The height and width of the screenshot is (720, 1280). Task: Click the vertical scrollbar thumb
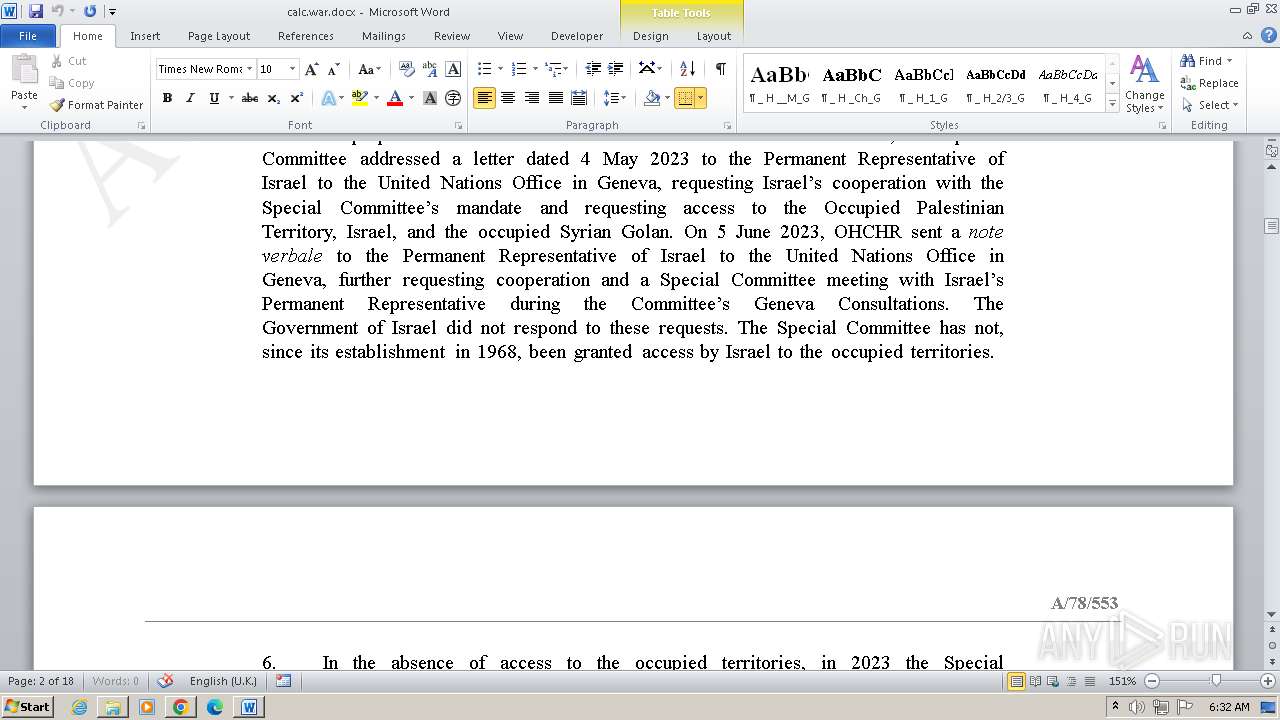1272,227
